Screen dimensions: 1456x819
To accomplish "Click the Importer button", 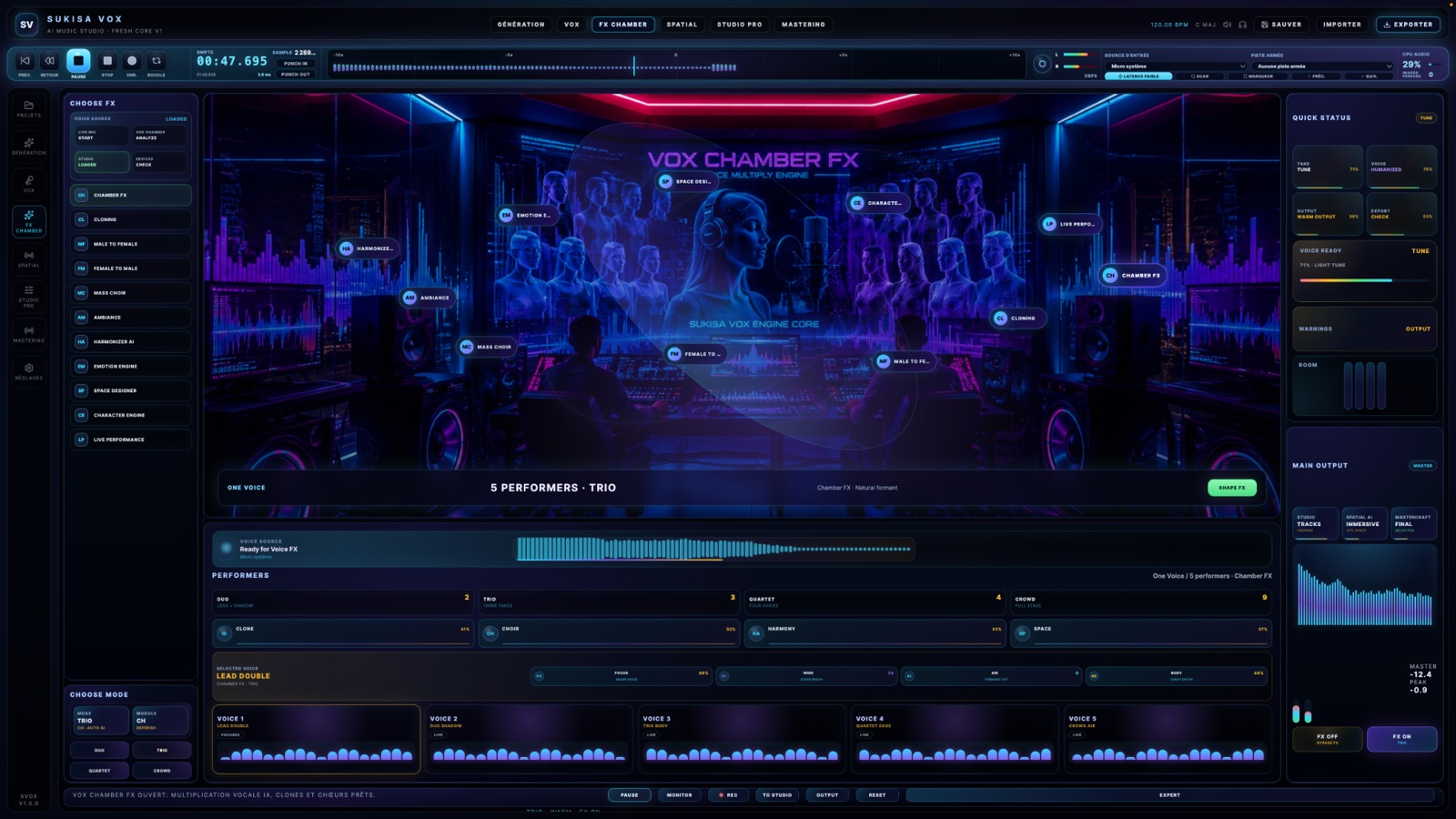I will [1342, 25].
